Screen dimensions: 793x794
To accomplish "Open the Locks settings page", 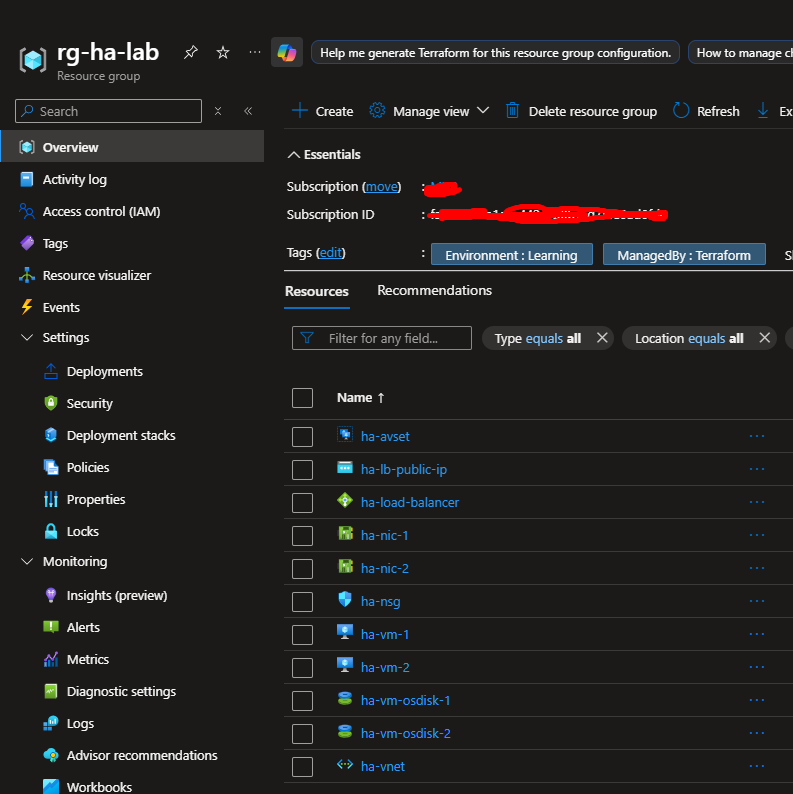I will (x=82, y=531).
